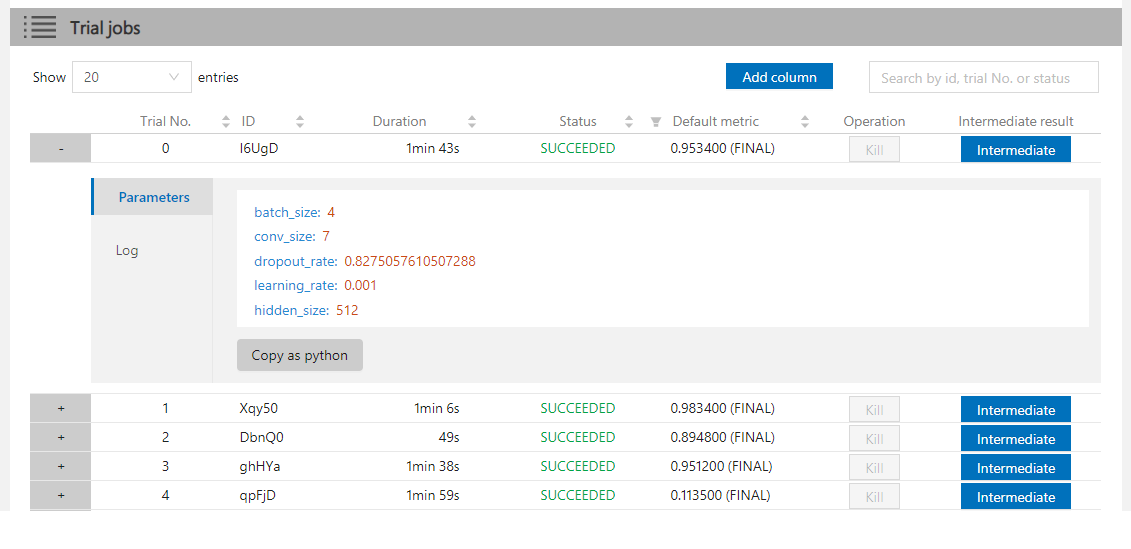Screen dimensions: 1131x549
Task: Switch to the Log tab
Action: coord(127,250)
